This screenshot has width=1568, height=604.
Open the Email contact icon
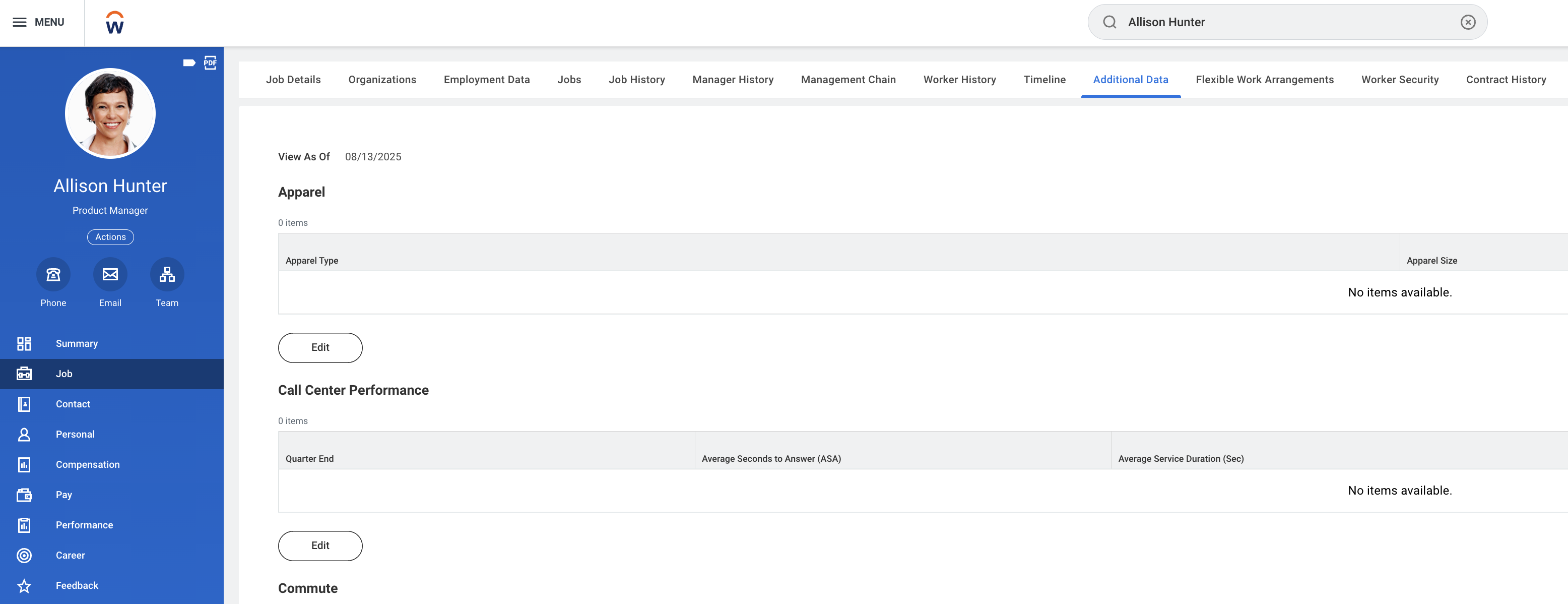(x=110, y=275)
